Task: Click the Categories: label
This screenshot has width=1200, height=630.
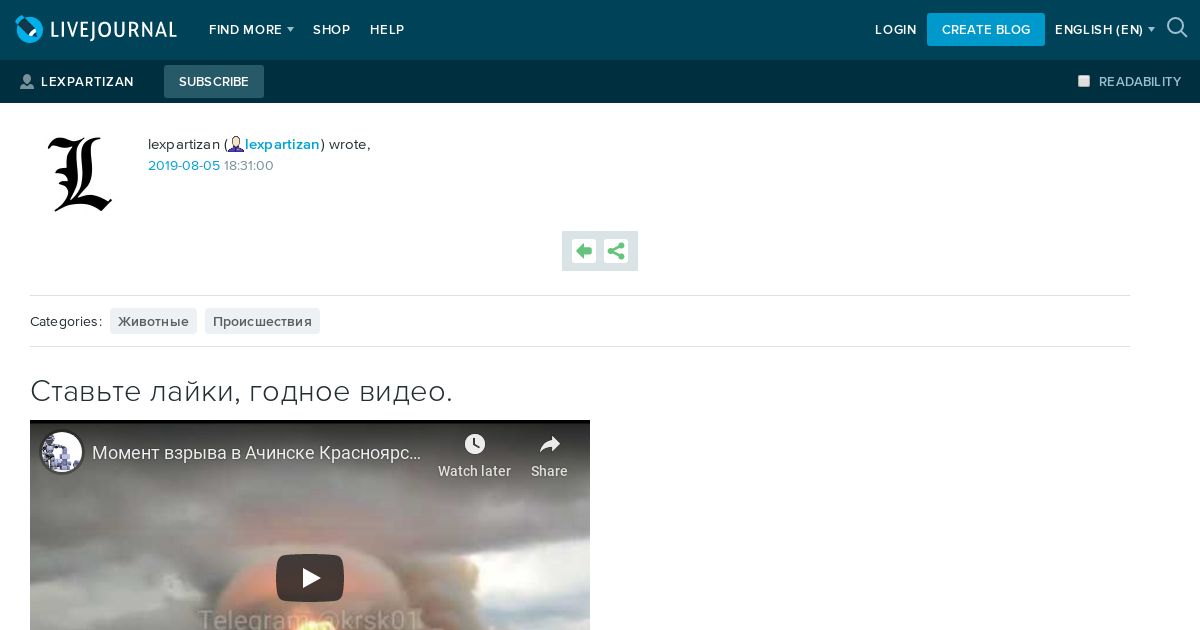Action: click(x=66, y=321)
